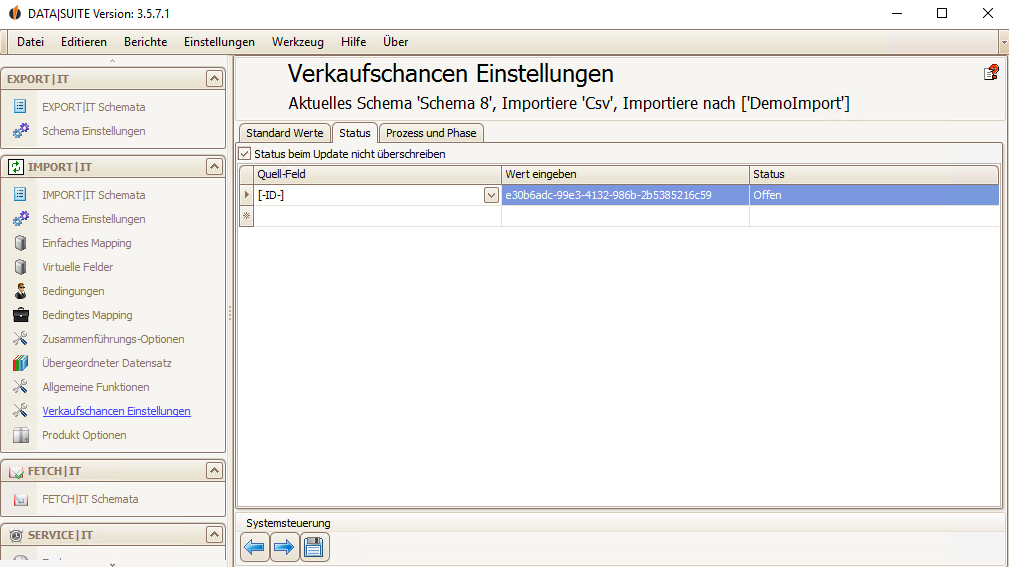Click the Quell-Feld column header
This screenshot has width=1009, height=567.
[x=377, y=174]
